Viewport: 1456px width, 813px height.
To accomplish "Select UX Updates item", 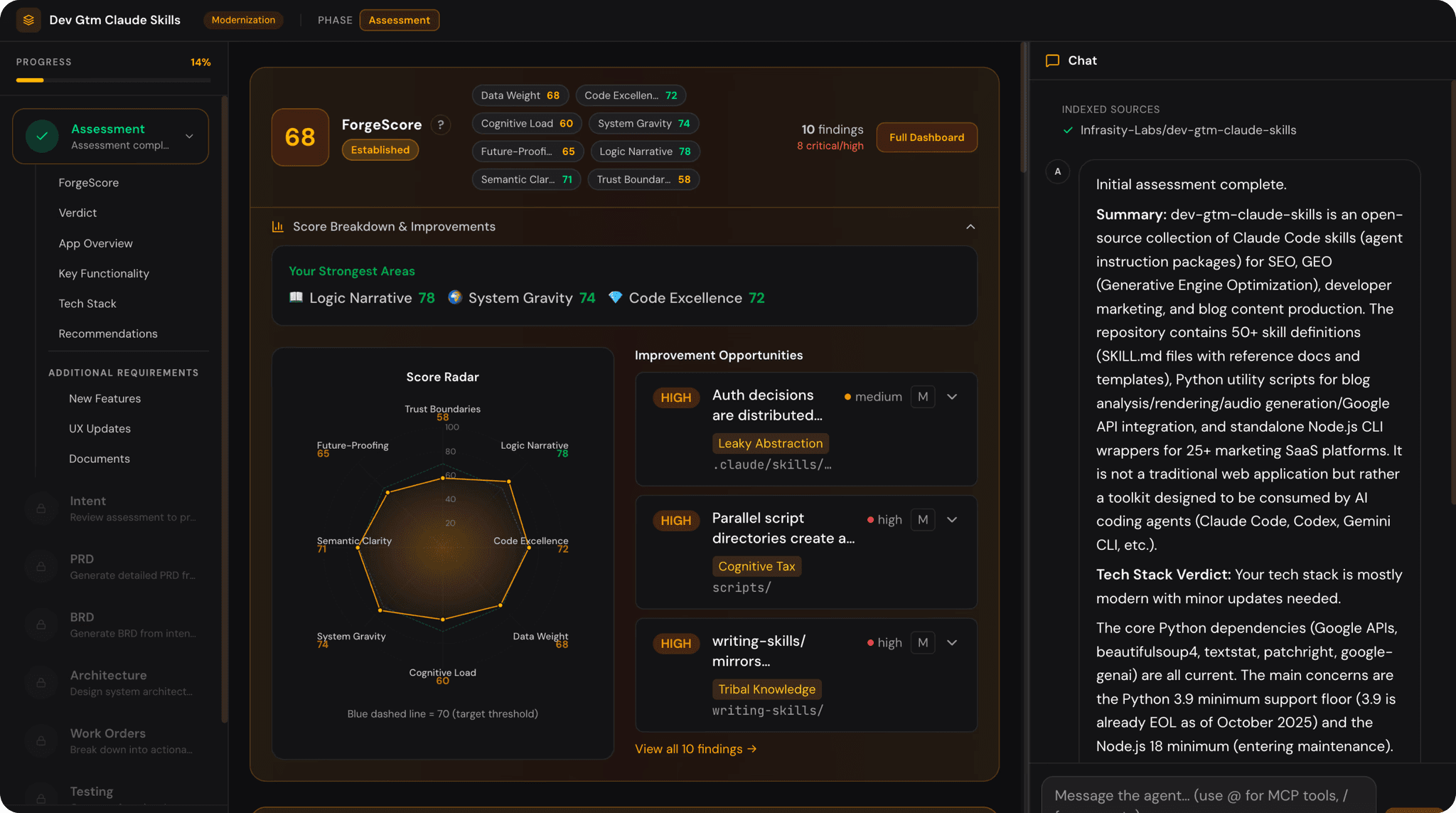I will pos(100,429).
